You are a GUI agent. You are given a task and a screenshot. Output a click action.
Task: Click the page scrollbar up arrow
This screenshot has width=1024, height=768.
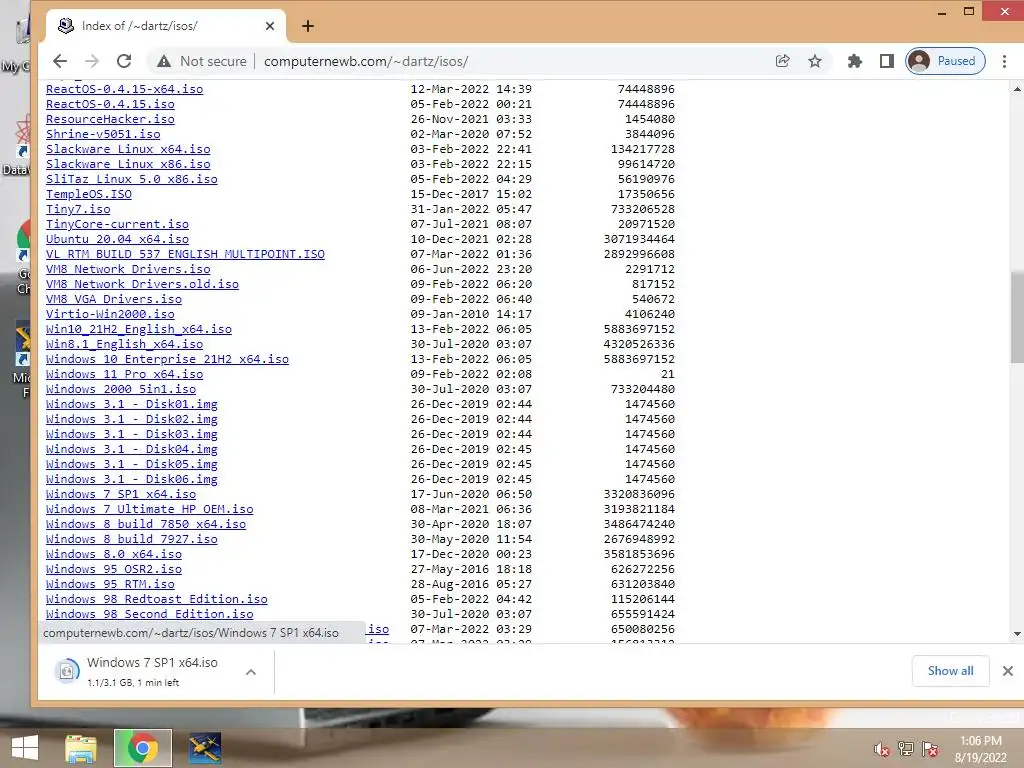[x=1017, y=89]
